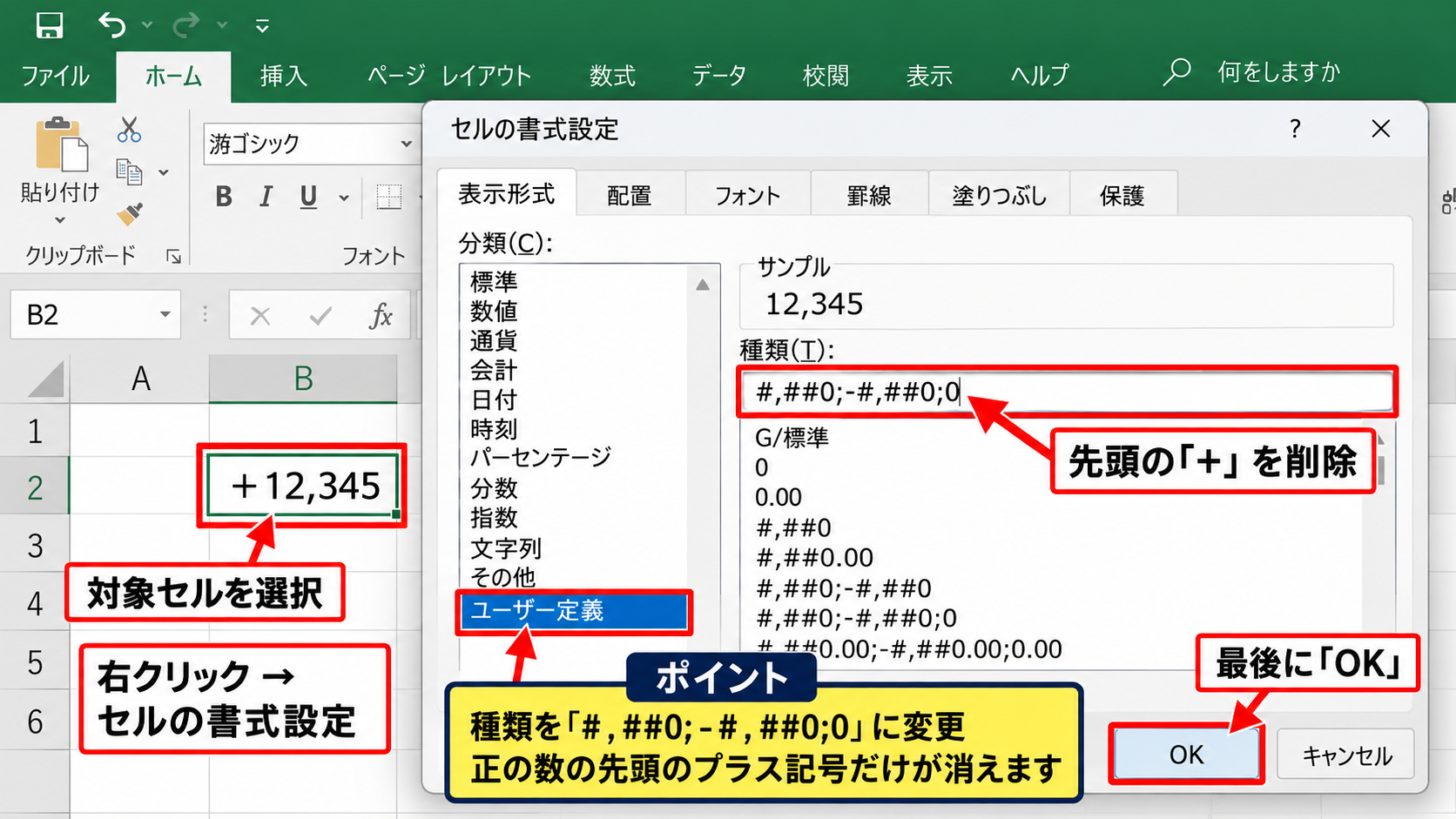Click the dialog Help question mark
Viewport: 1456px width, 819px height.
(x=1295, y=129)
